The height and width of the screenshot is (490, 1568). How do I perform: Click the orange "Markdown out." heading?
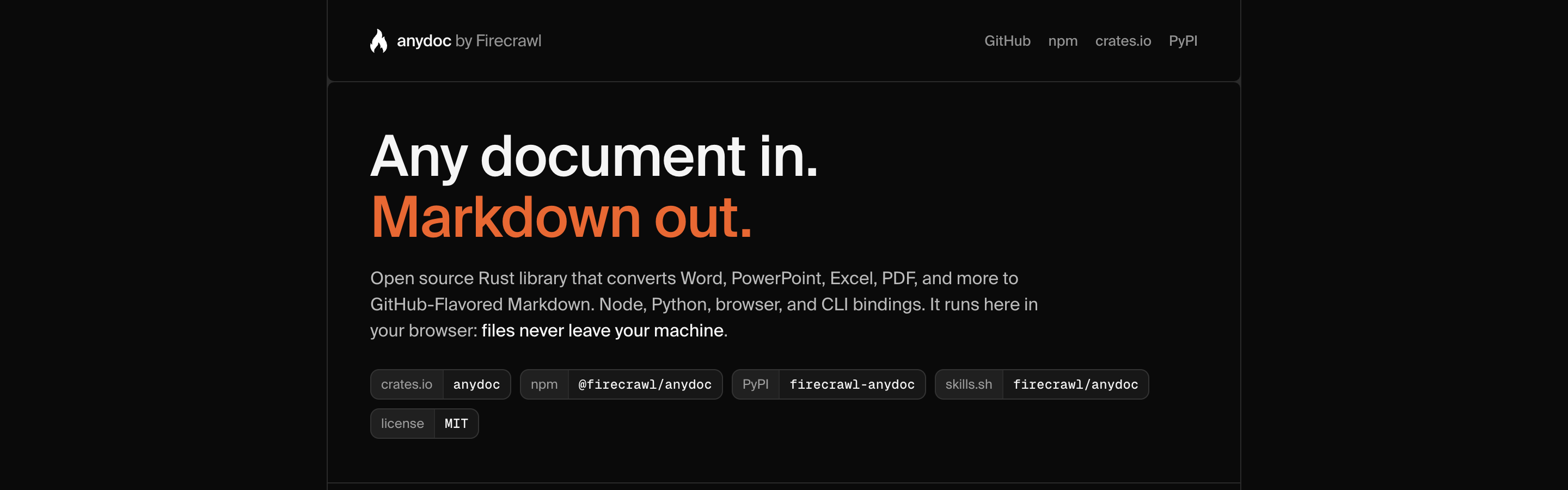click(561, 217)
